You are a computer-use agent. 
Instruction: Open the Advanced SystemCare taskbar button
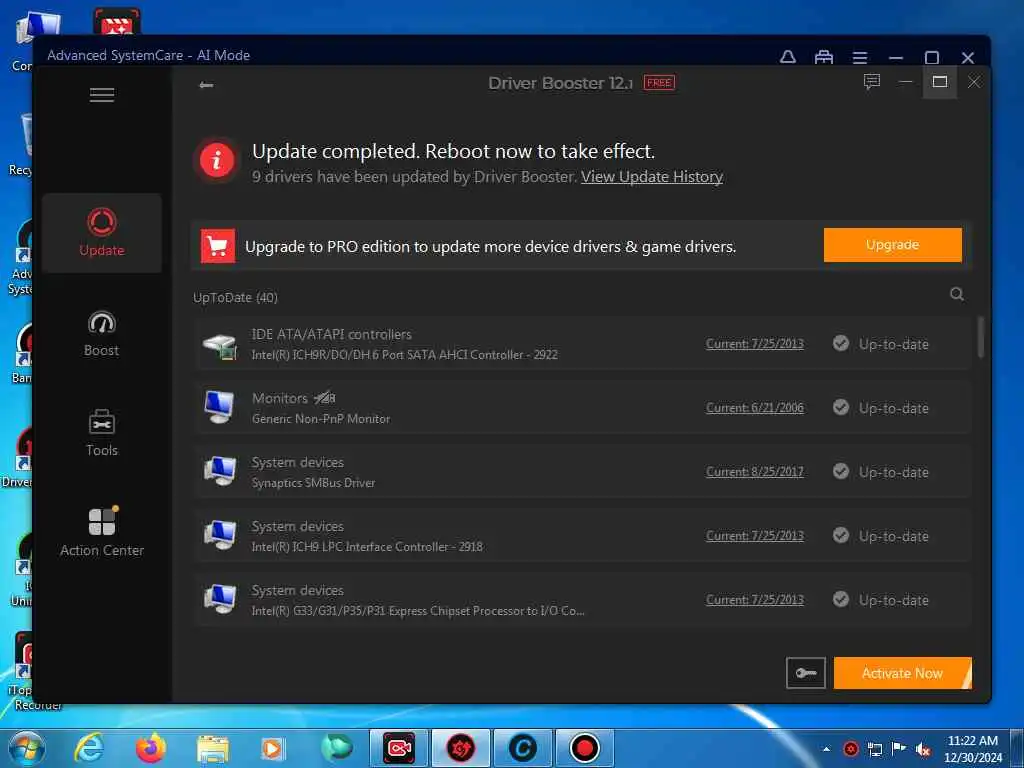tap(523, 748)
